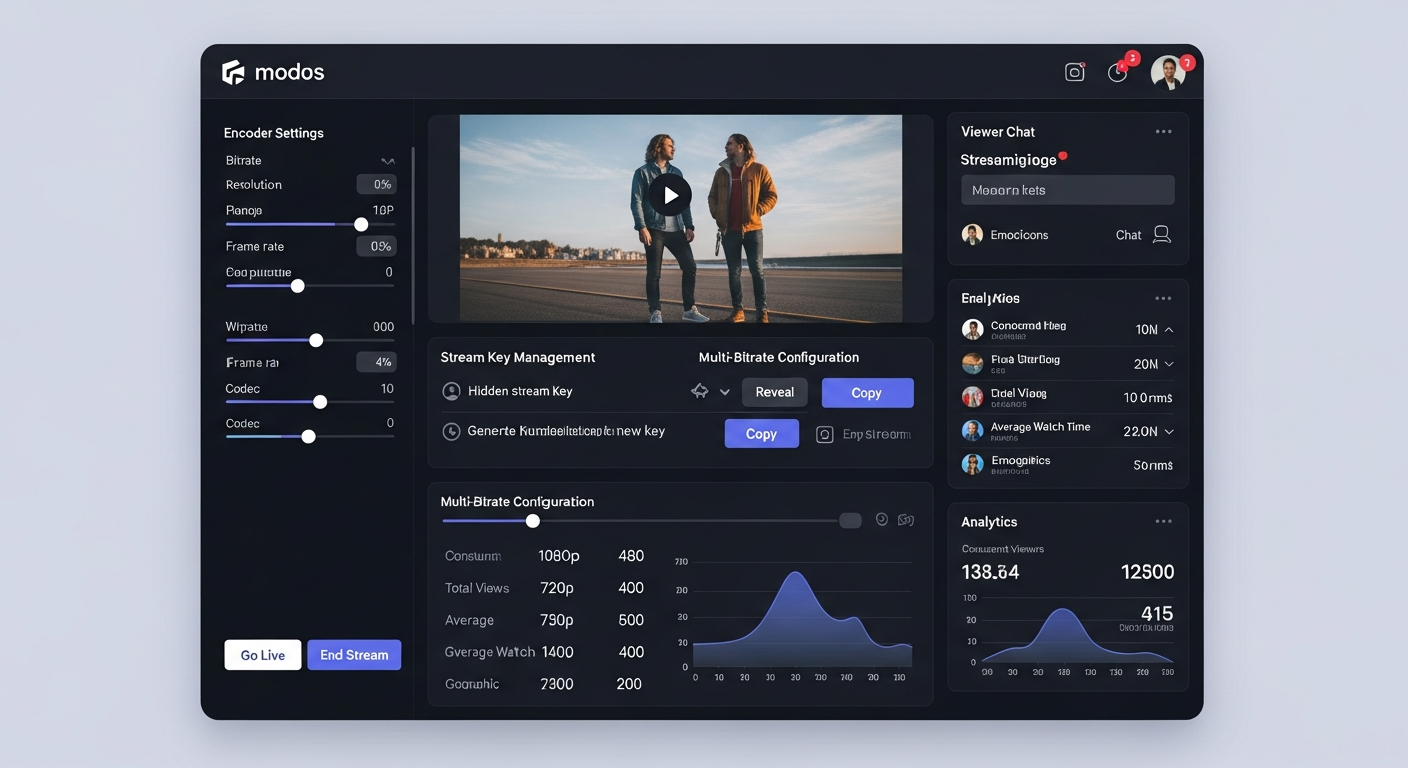Image resolution: width=1408 pixels, height=768 pixels.
Task: Click the hidden stream key lock icon
Action: pyautogui.click(x=451, y=391)
